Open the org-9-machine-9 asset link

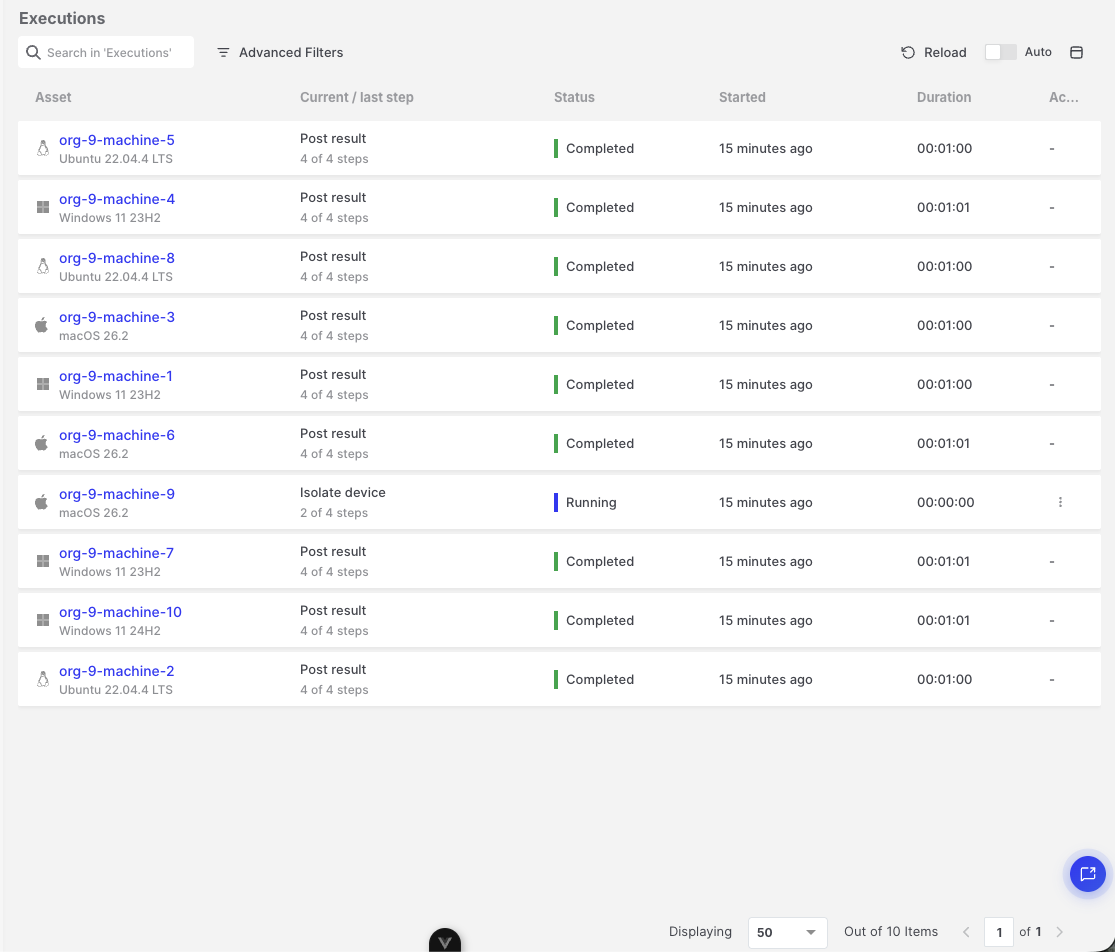117,494
